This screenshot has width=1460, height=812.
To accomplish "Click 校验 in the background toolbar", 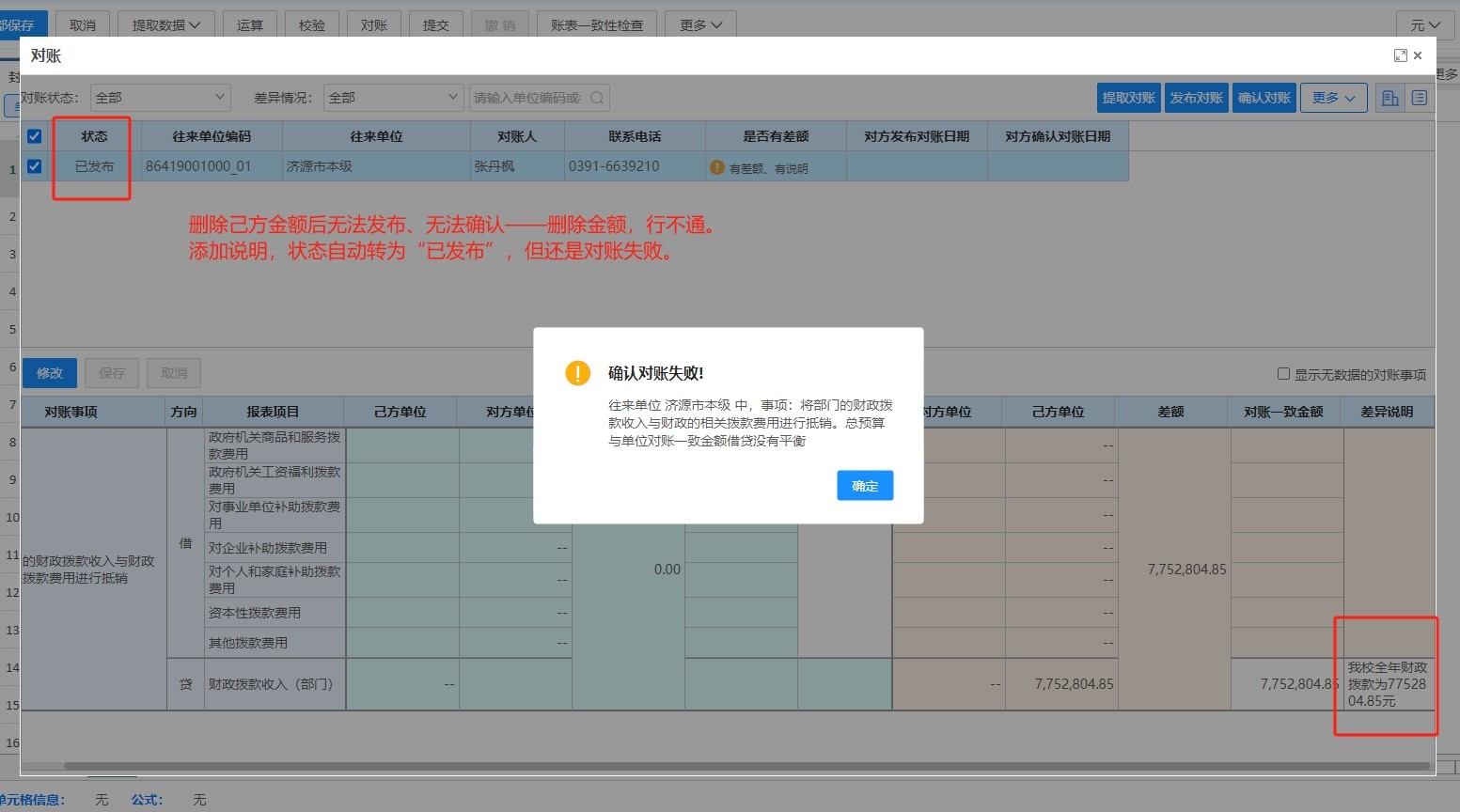I will (312, 25).
